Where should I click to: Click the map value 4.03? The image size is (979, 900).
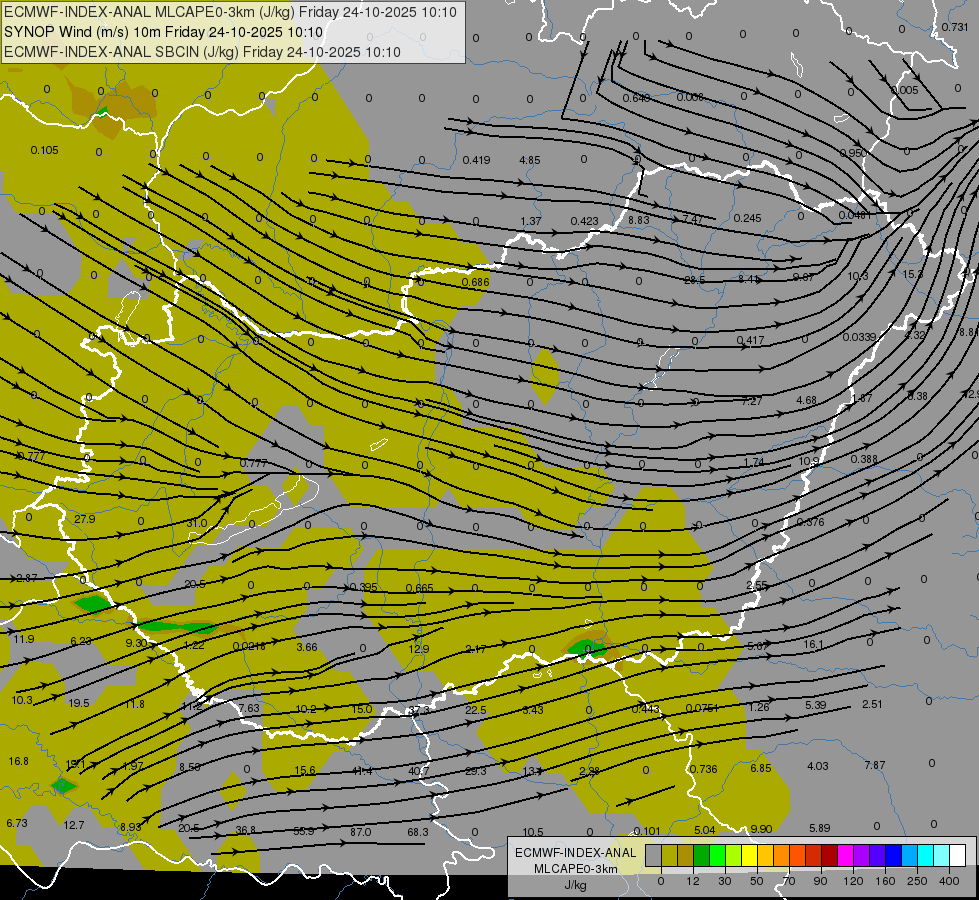(817, 766)
